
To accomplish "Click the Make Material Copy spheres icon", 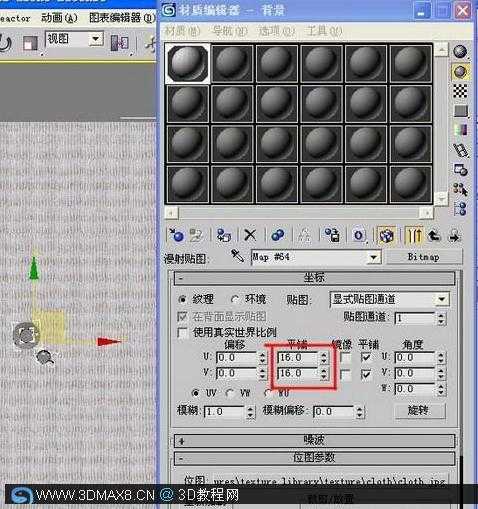I will (278, 235).
